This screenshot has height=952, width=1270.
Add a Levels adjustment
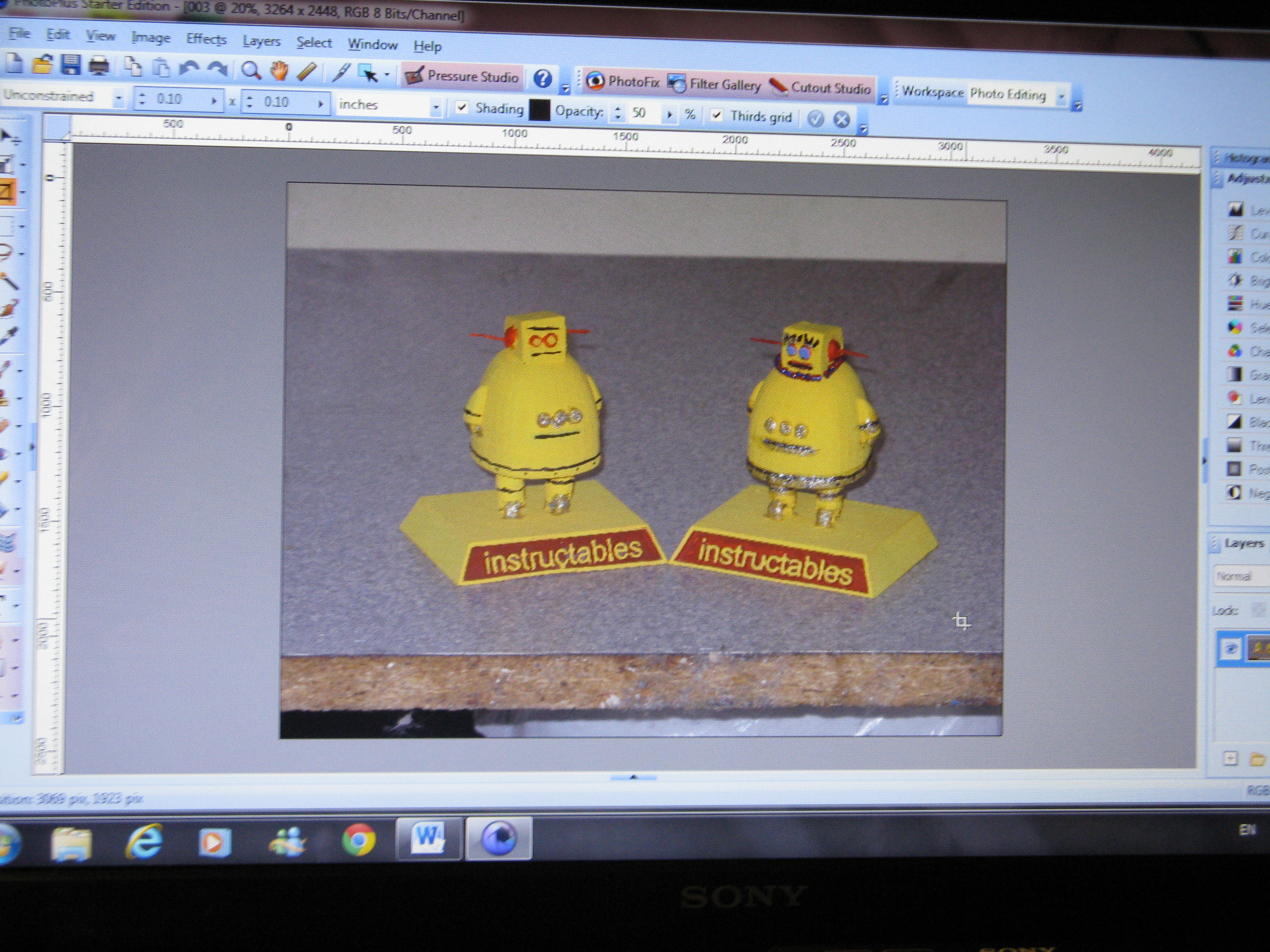[1235, 210]
